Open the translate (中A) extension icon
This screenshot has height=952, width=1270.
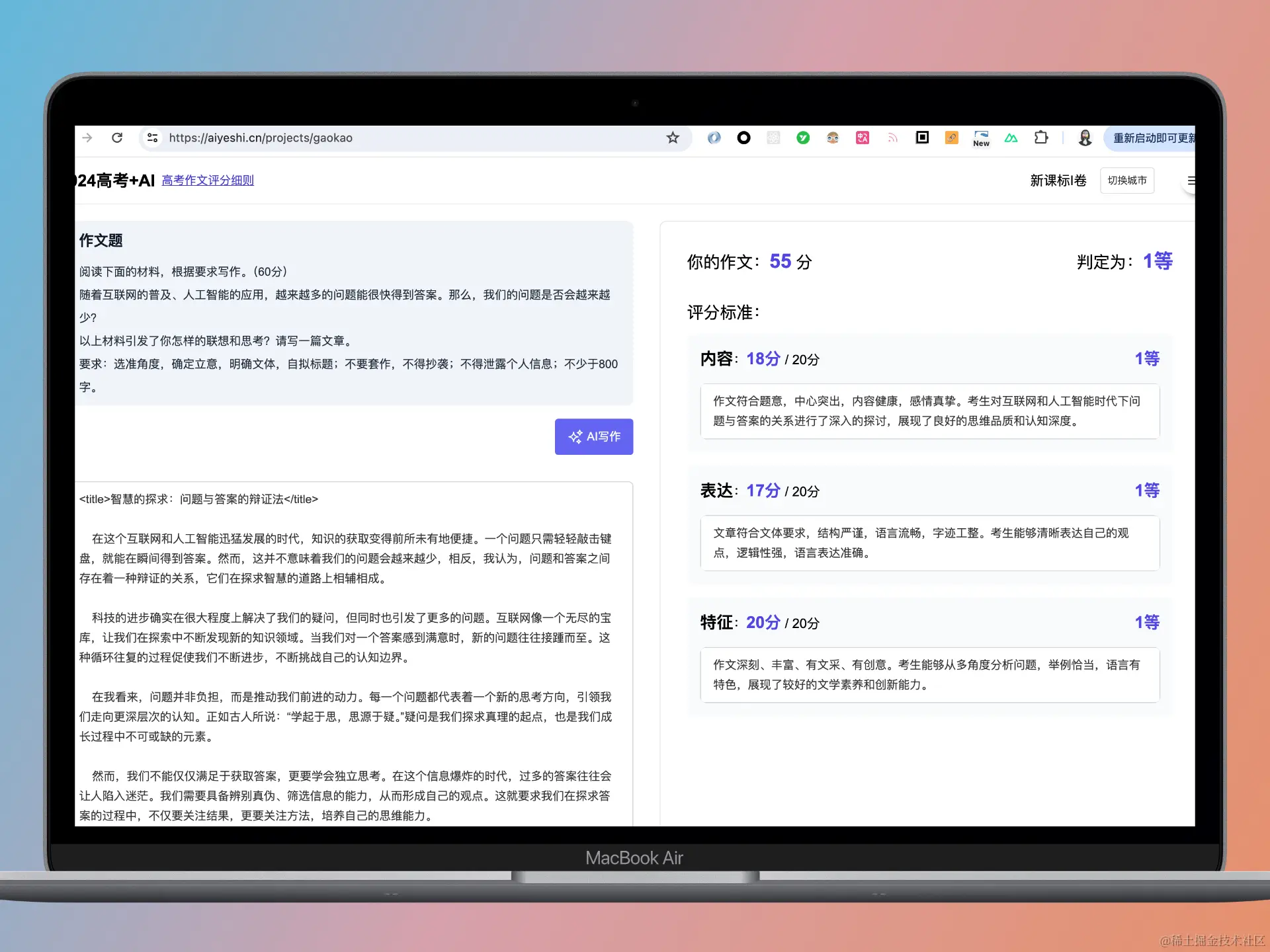[x=863, y=138]
